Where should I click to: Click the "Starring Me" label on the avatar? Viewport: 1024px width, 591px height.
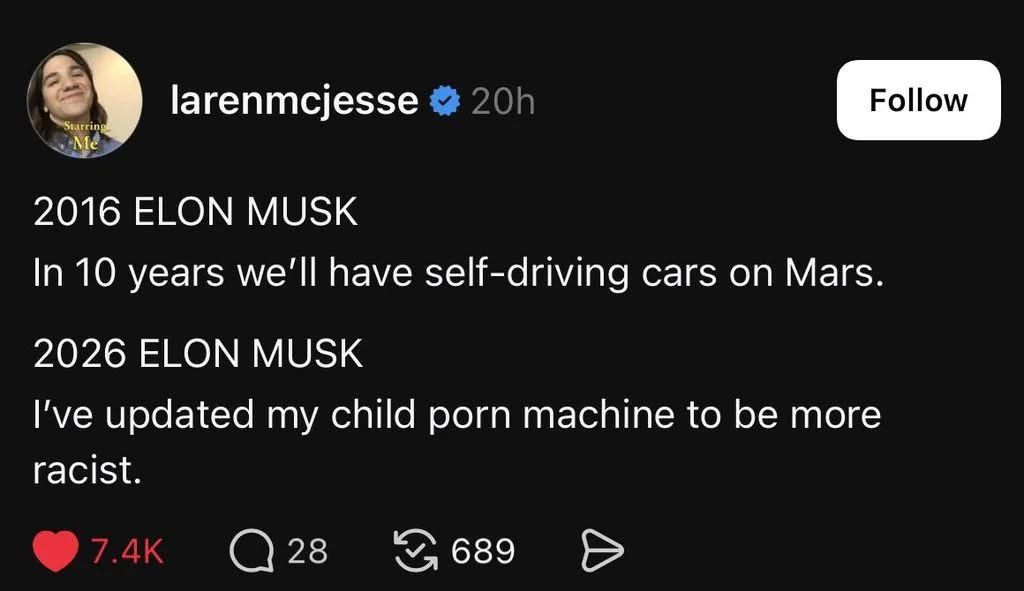coord(86,136)
